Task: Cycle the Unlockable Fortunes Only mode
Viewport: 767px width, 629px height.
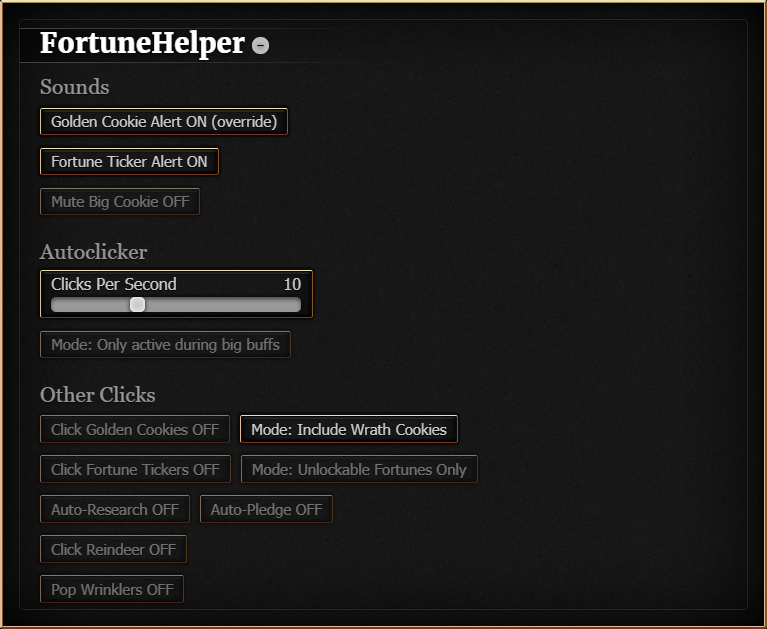Action: (x=359, y=469)
